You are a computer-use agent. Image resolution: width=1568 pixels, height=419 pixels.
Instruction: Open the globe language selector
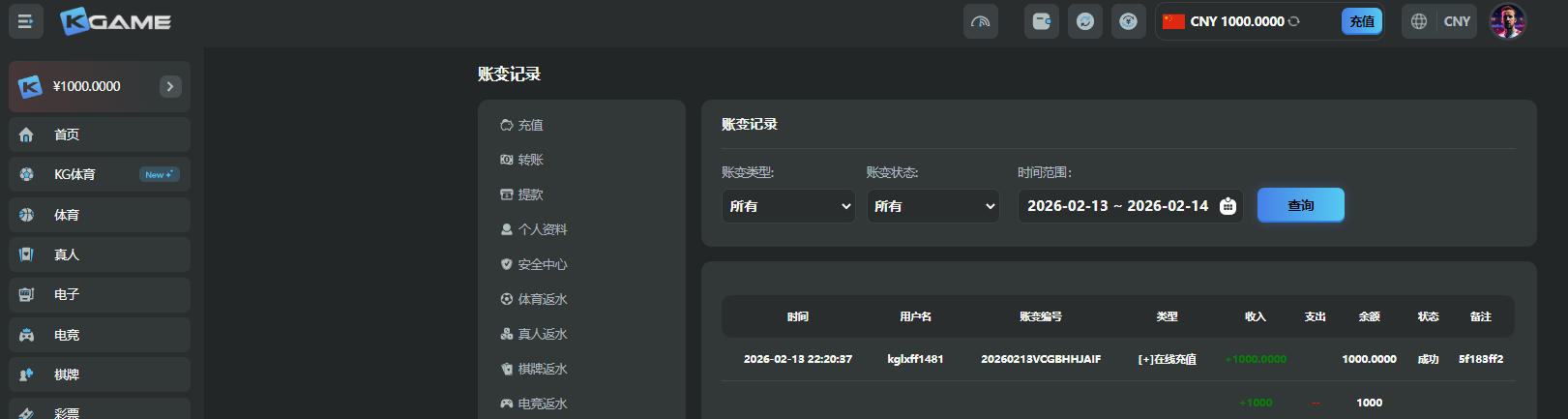tap(1418, 21)
